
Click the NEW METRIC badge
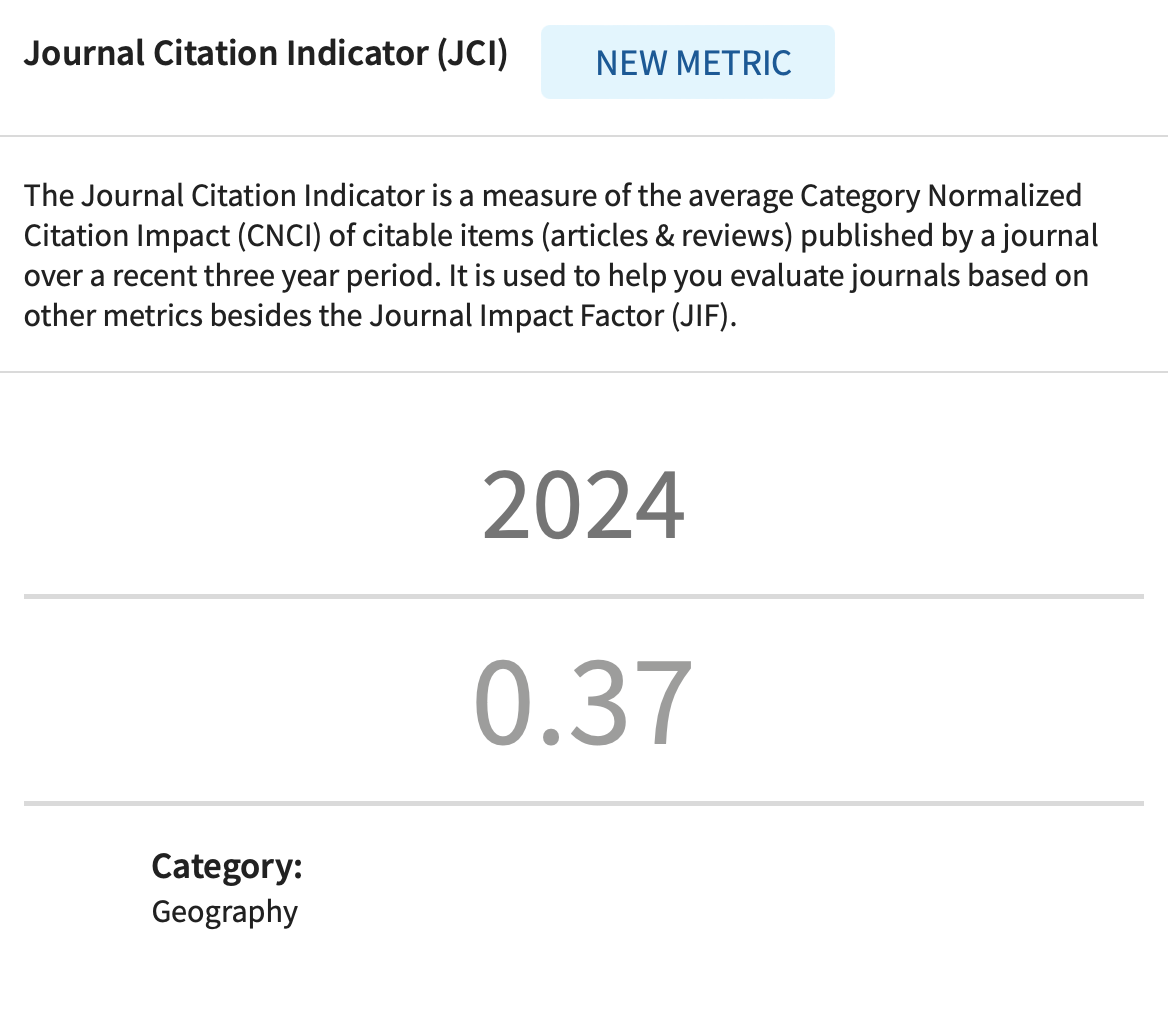pyautogui.click(x=688, y=62)
